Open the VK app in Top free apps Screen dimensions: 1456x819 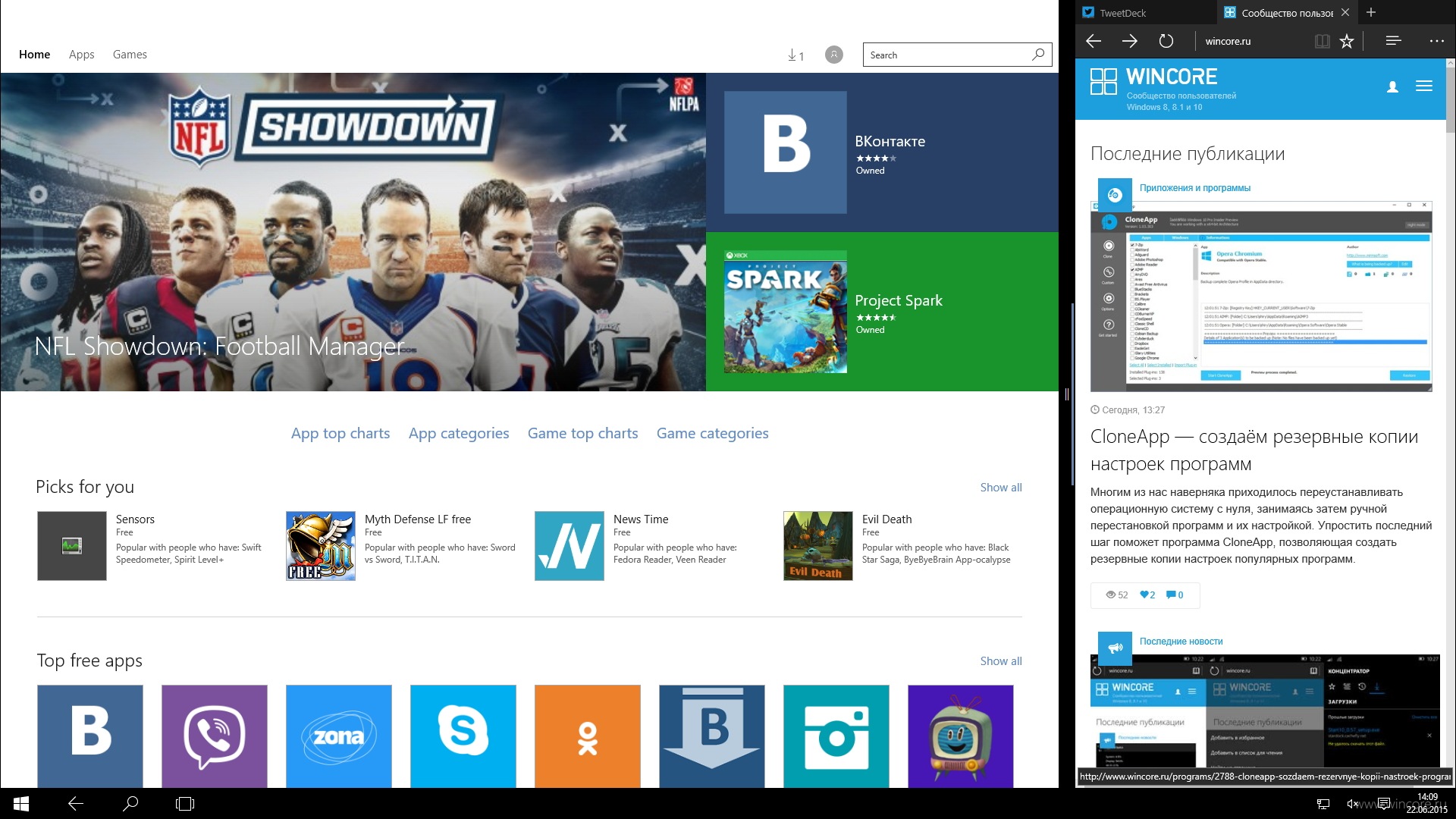pyautogui.click(x=90, y=736)
